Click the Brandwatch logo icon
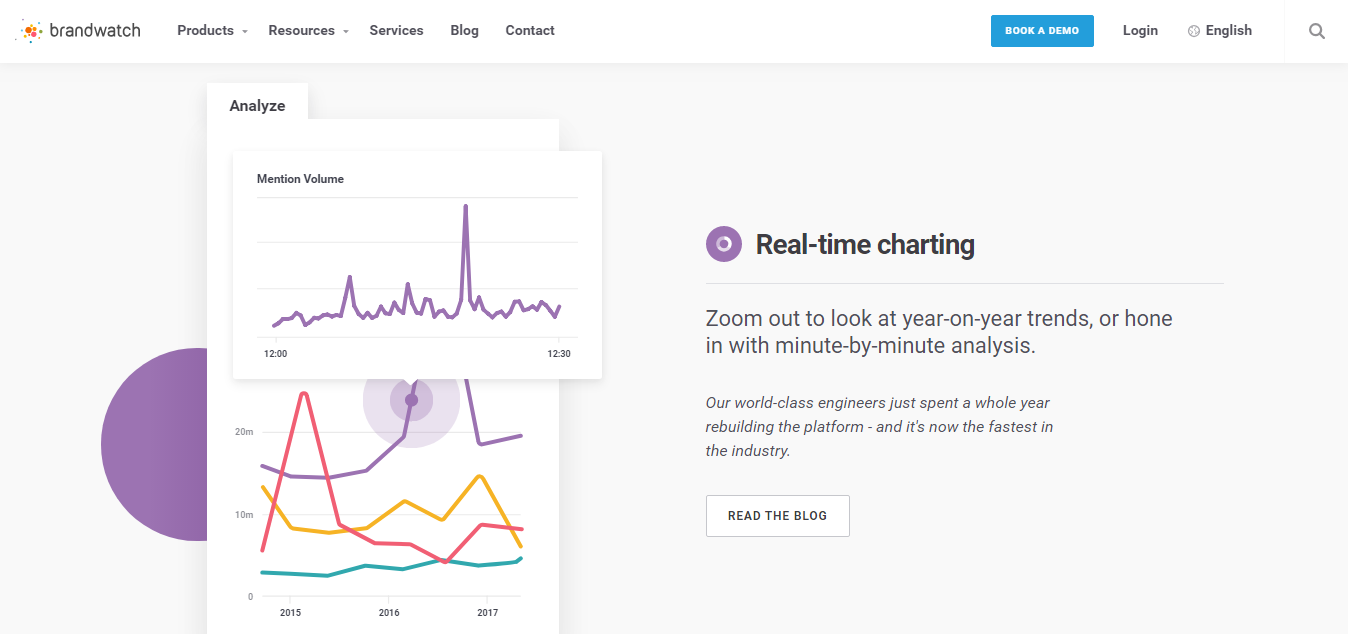 pos(31,31)
